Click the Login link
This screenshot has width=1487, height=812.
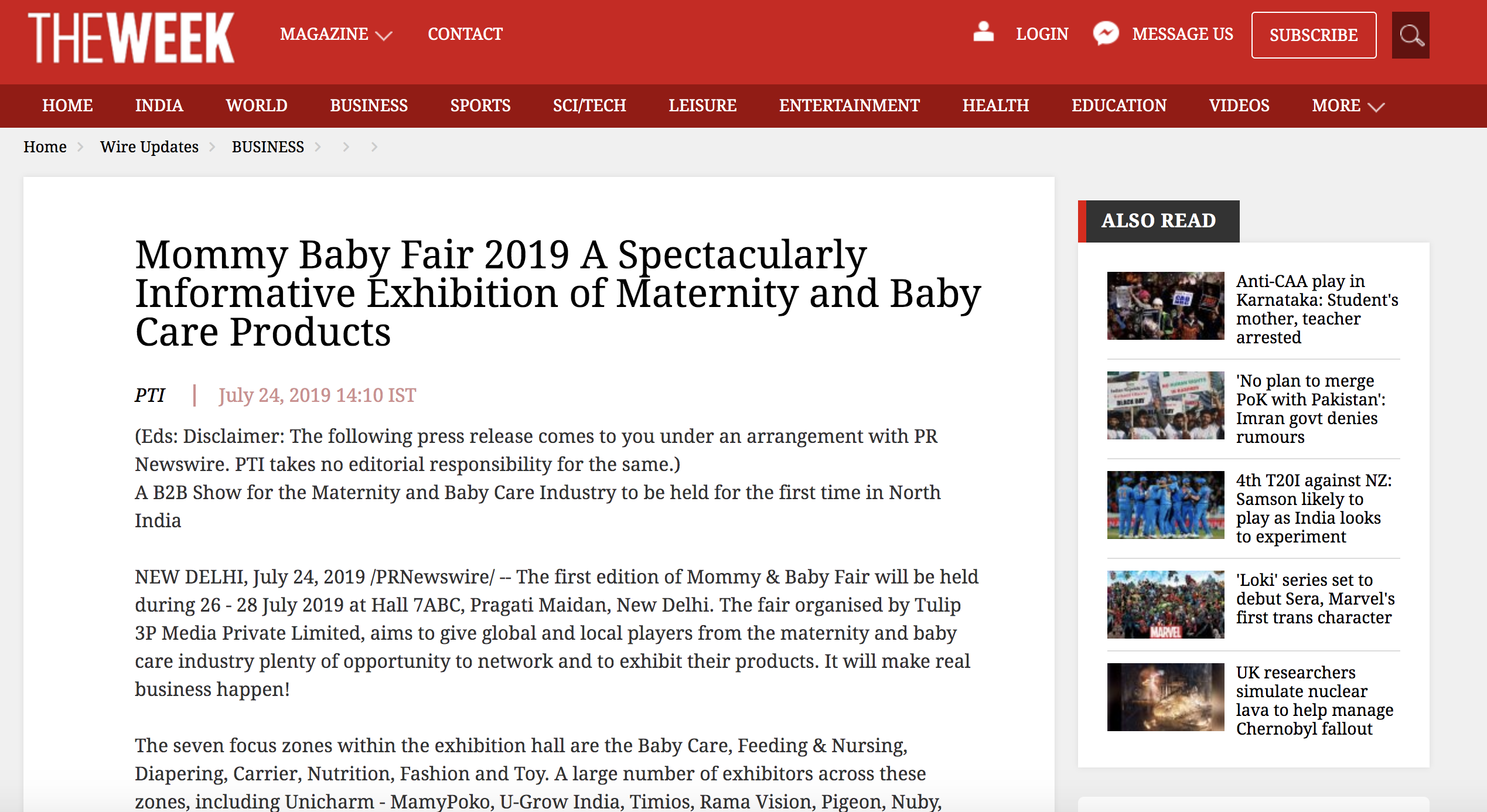pos(1042,34)
